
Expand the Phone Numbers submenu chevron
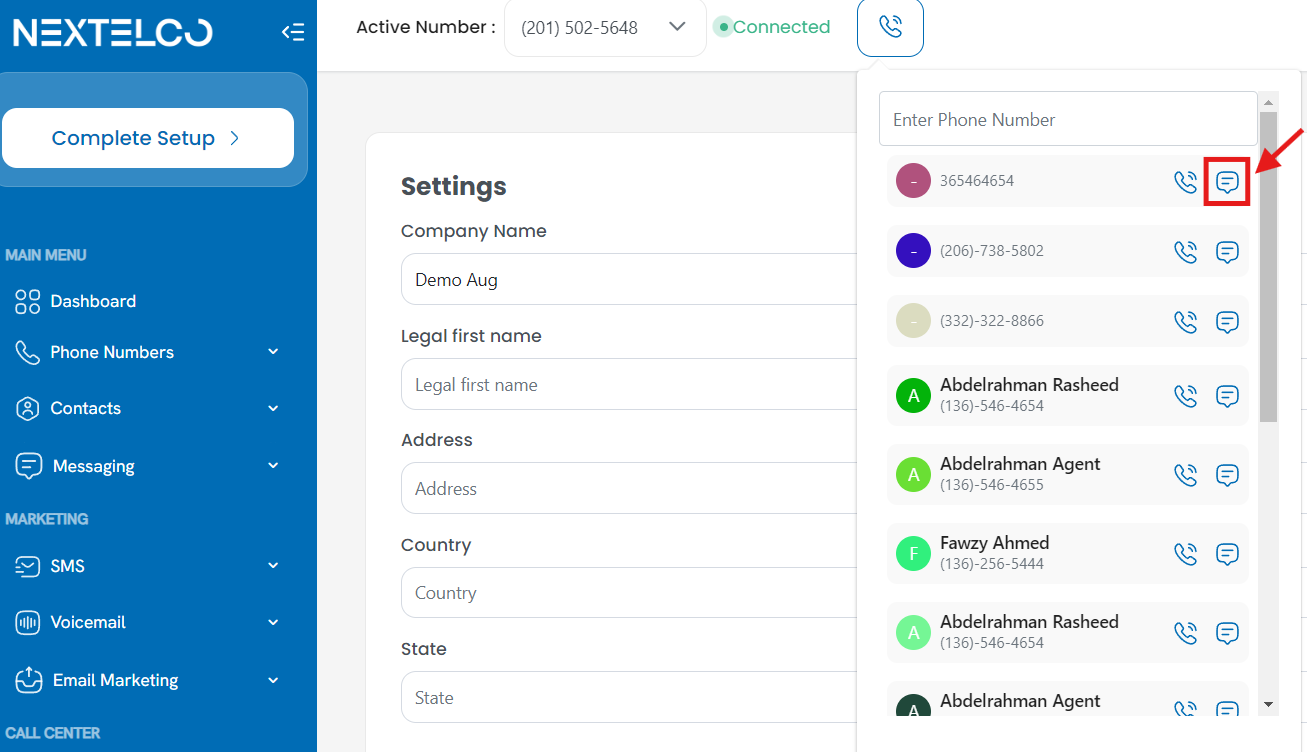(x=273, y=352)
